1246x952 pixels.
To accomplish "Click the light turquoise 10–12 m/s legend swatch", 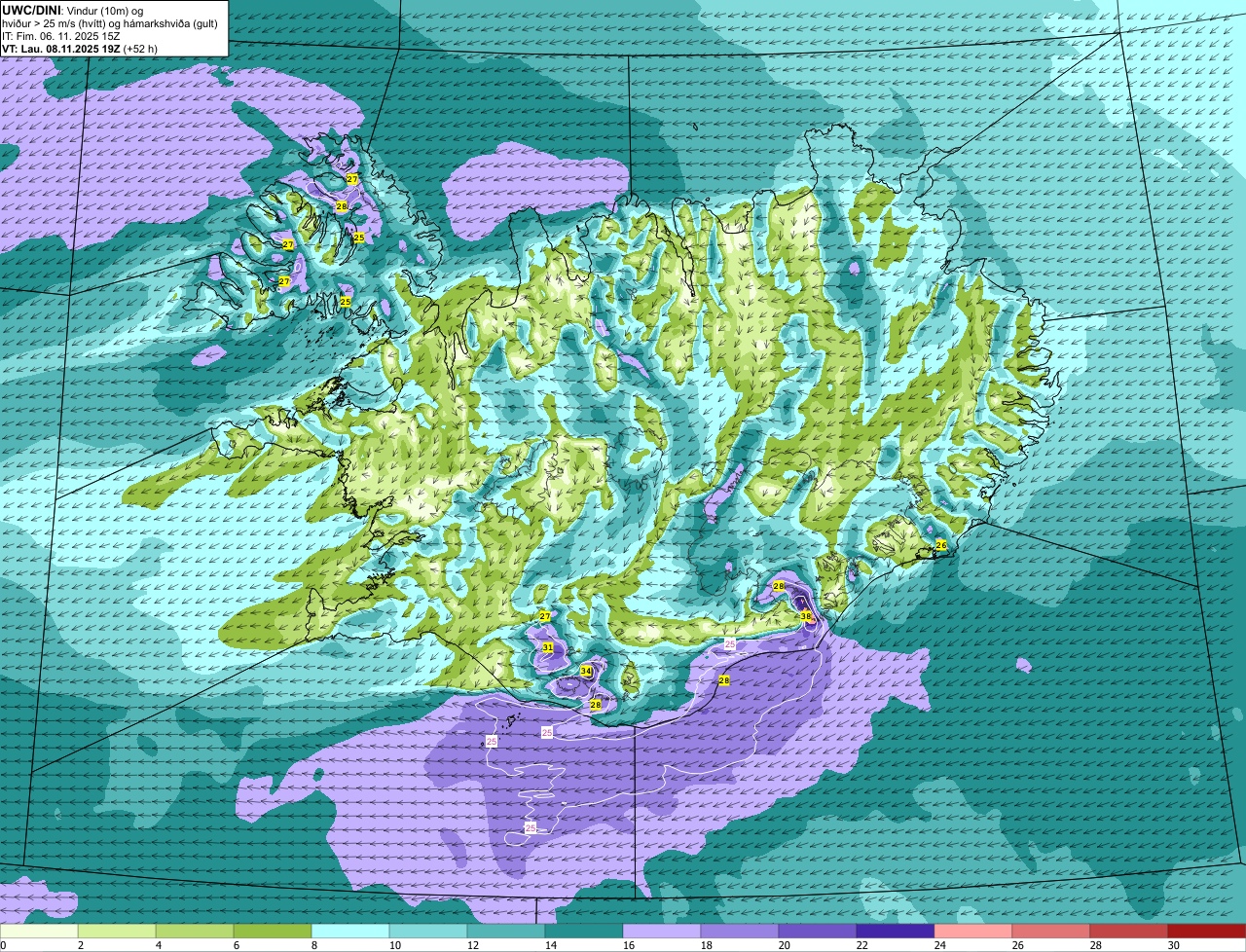I will coord(428,932).
